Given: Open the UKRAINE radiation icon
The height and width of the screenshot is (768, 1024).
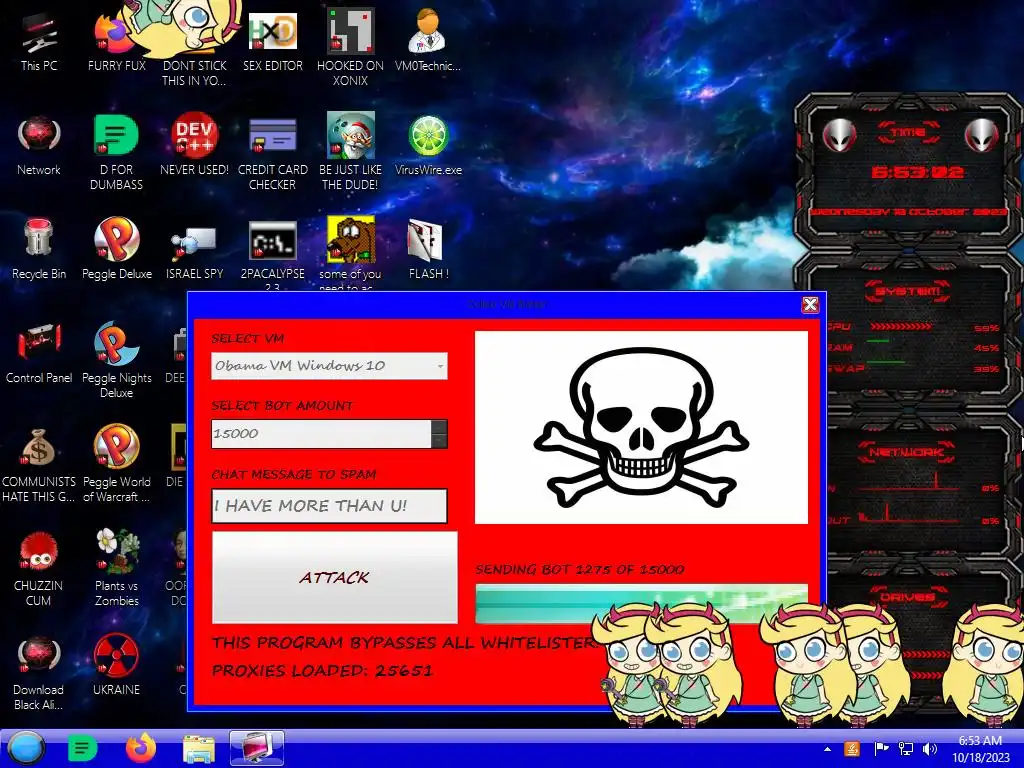Looking at the screenshot, I should pyautogui.click(x=116, y=665).
